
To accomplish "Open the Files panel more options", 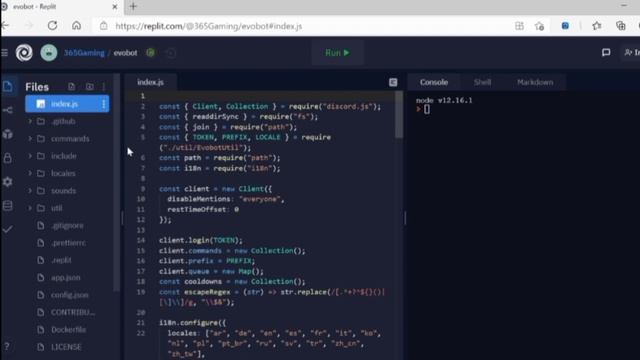I will pos(104,87).
